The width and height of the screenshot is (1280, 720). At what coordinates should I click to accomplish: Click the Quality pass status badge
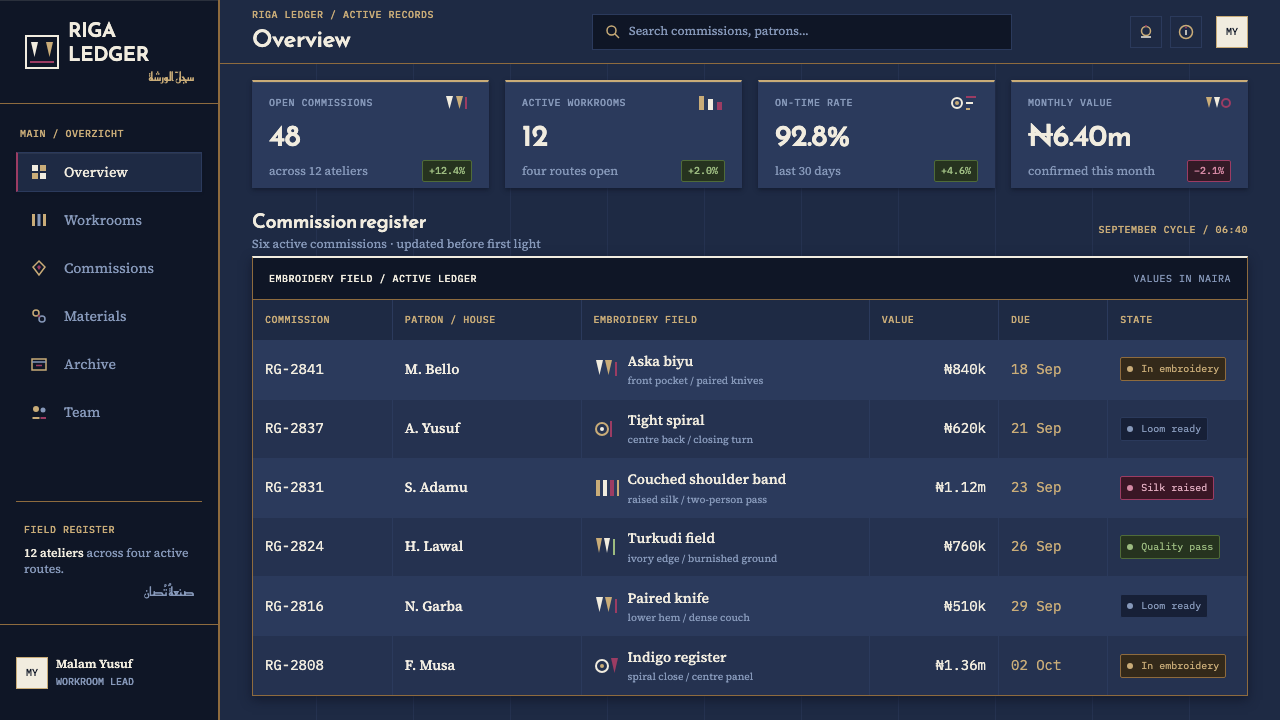1170,547
